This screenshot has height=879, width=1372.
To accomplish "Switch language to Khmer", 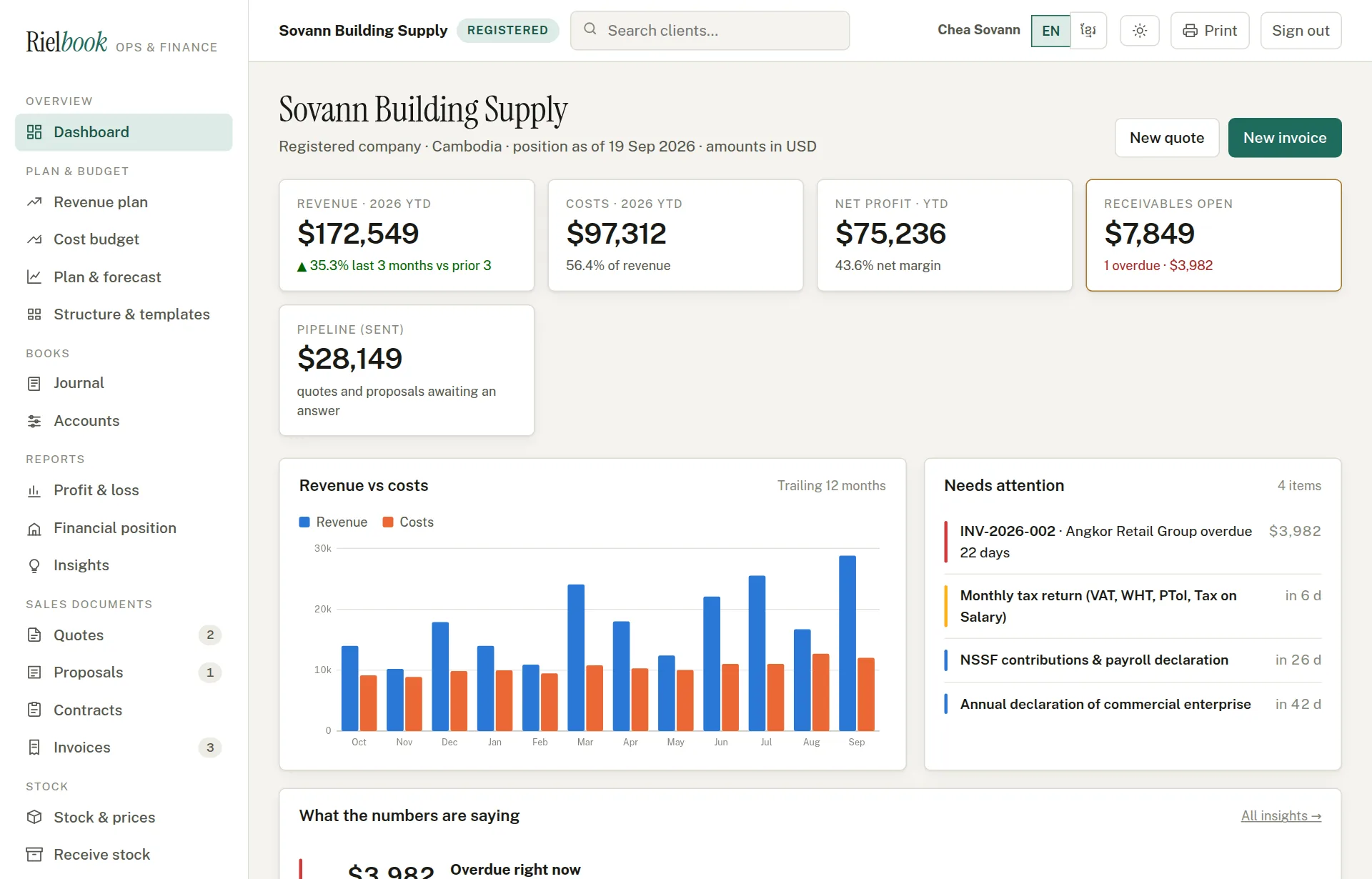I will click(1088, 31).
